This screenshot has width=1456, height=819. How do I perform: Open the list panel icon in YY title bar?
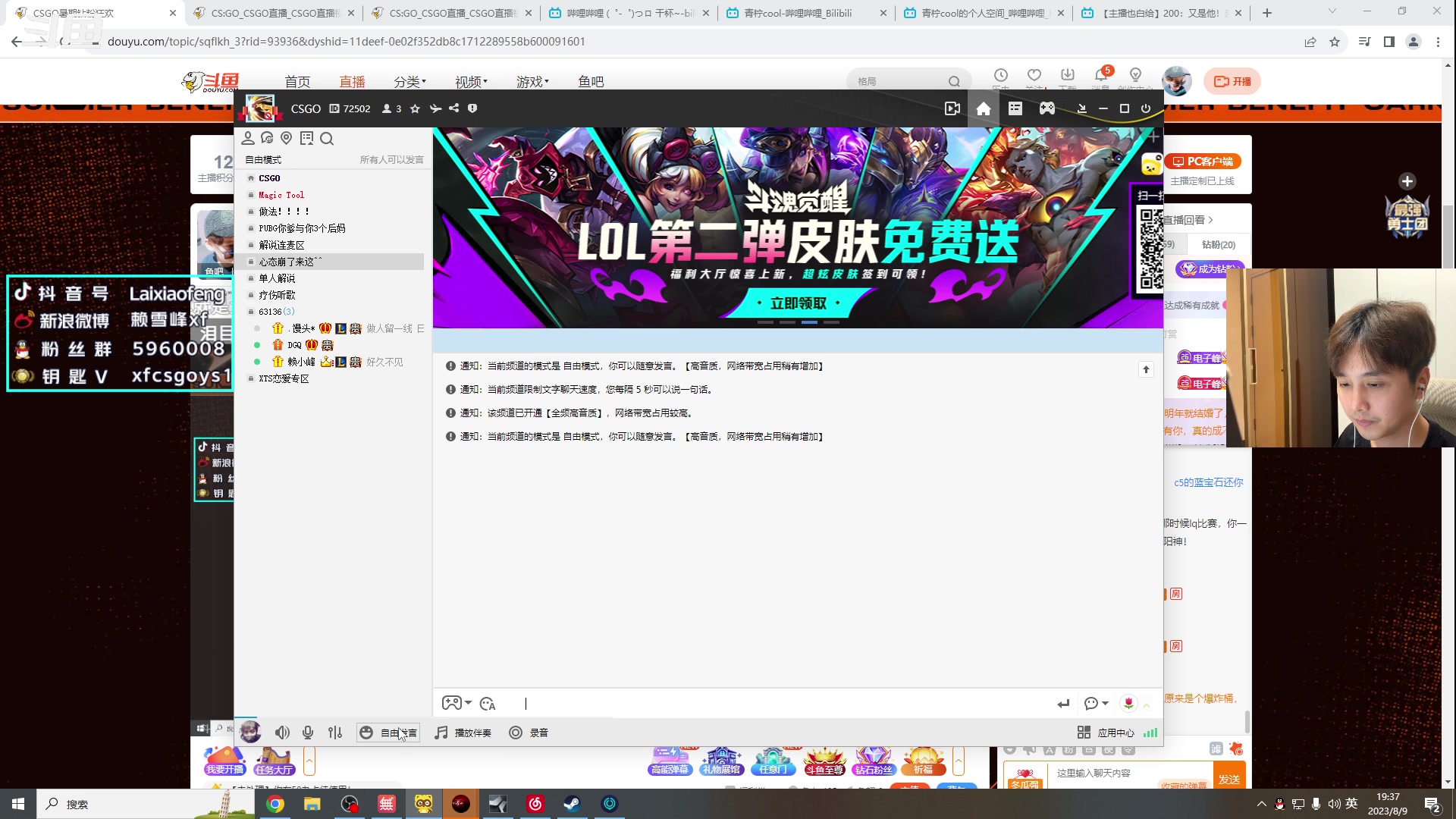pos(1015,108)
